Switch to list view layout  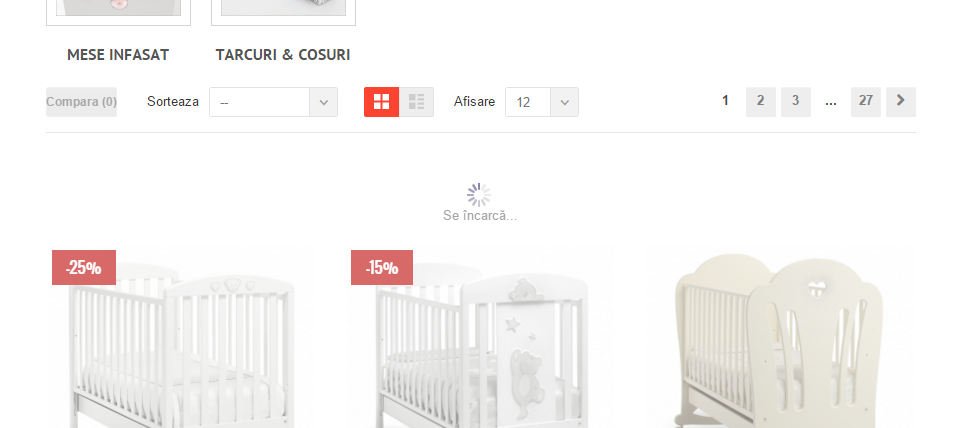[417, 102]
